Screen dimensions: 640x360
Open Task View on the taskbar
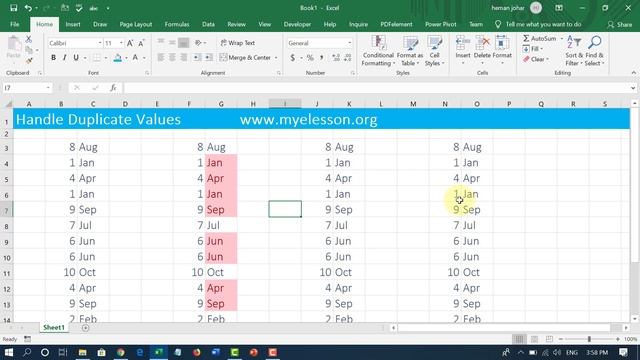[63, 352]
